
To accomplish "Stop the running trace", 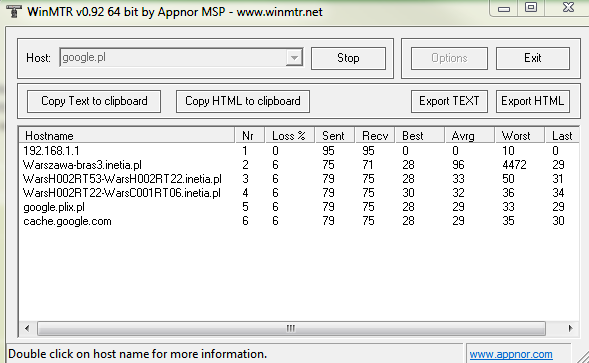I will point(348,58).
